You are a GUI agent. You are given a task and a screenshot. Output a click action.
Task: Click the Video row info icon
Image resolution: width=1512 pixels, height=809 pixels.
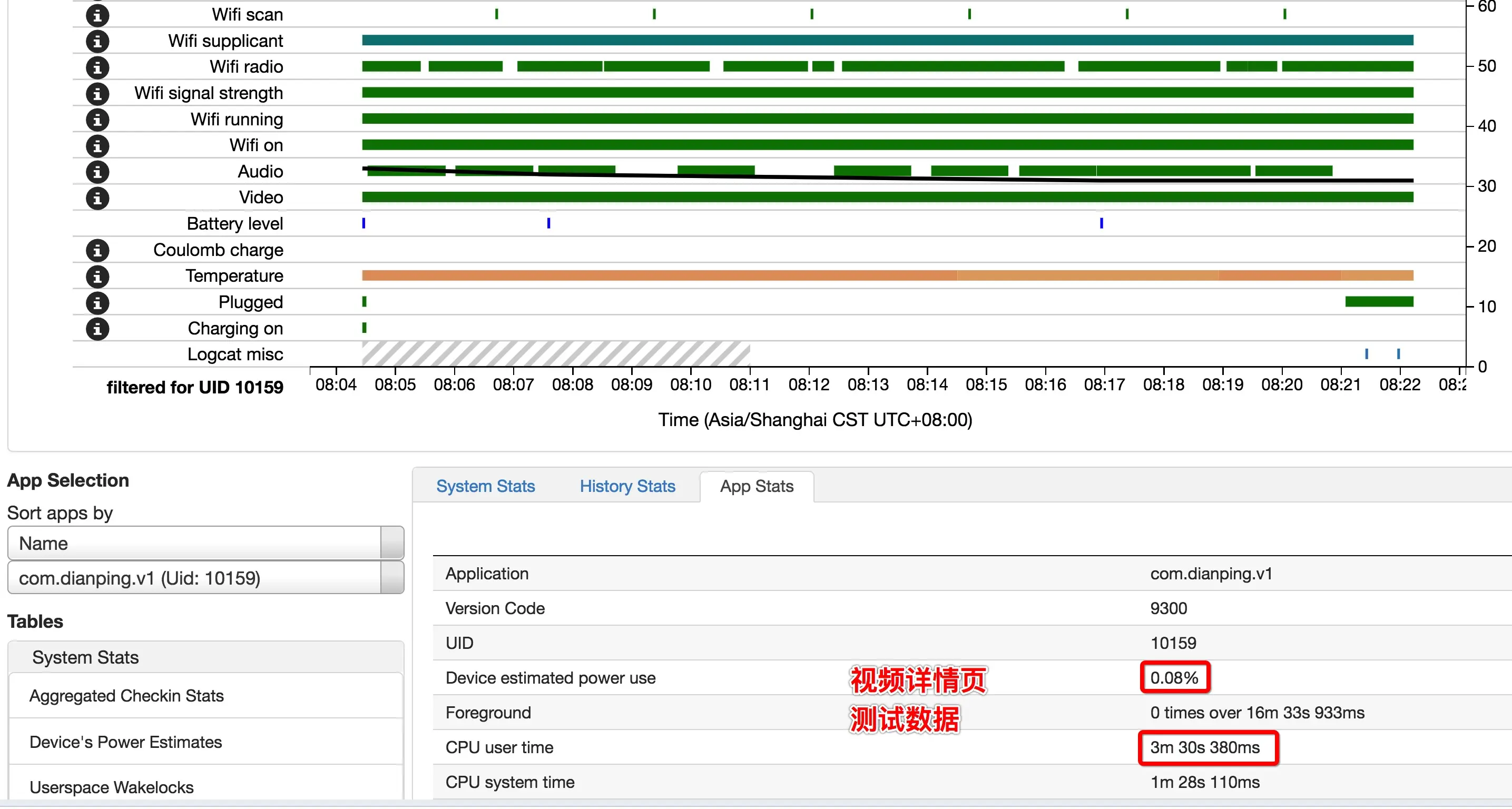(x=97, y=198)
